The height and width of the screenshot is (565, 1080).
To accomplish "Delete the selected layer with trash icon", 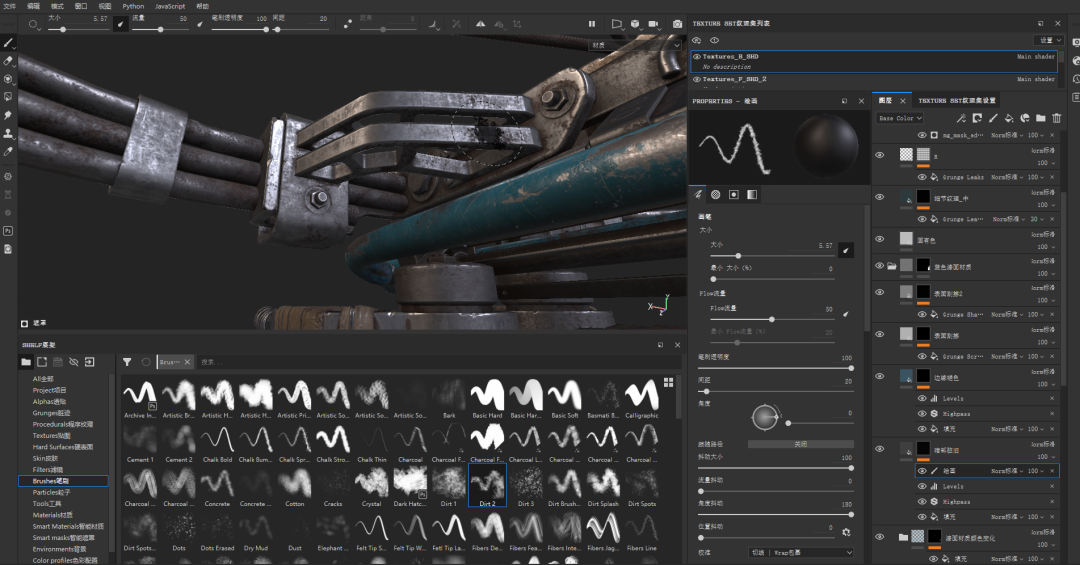I will click(1057, 119).
